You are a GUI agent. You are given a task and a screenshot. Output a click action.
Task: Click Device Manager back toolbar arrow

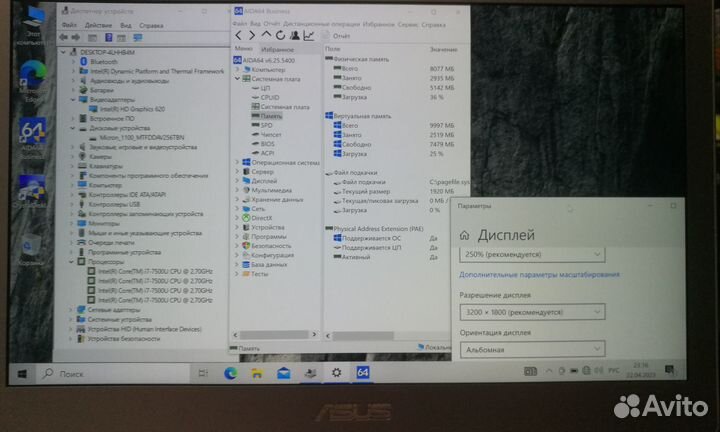coord(63,38)
